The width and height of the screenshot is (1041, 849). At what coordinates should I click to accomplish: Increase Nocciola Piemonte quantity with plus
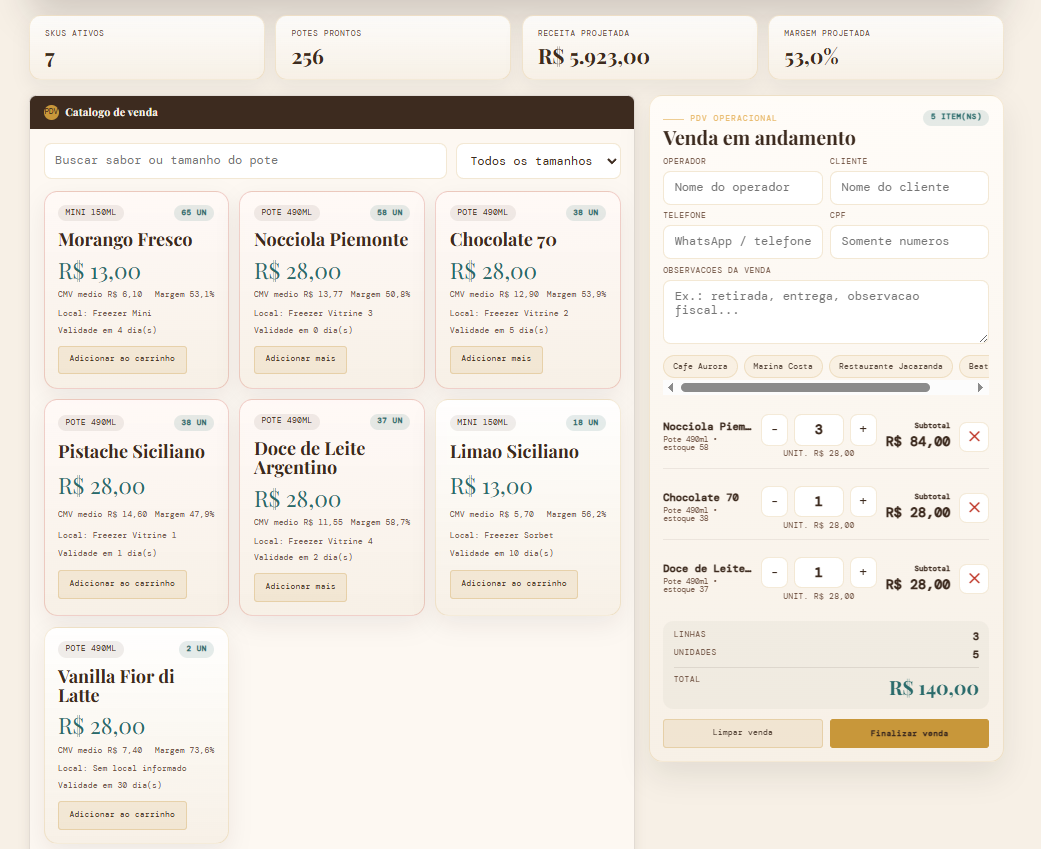863,430
